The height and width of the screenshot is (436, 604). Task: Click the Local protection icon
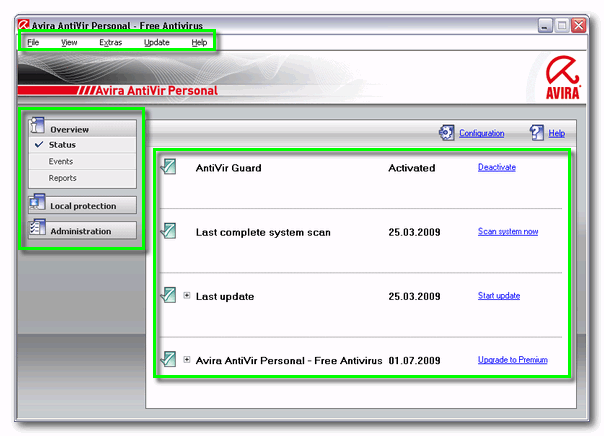37,203
